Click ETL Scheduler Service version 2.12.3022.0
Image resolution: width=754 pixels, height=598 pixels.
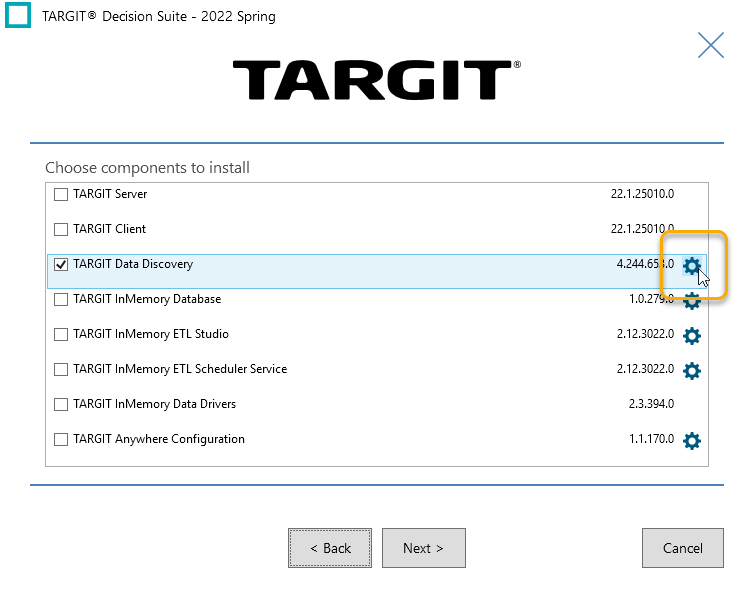(x=645, y=369)
